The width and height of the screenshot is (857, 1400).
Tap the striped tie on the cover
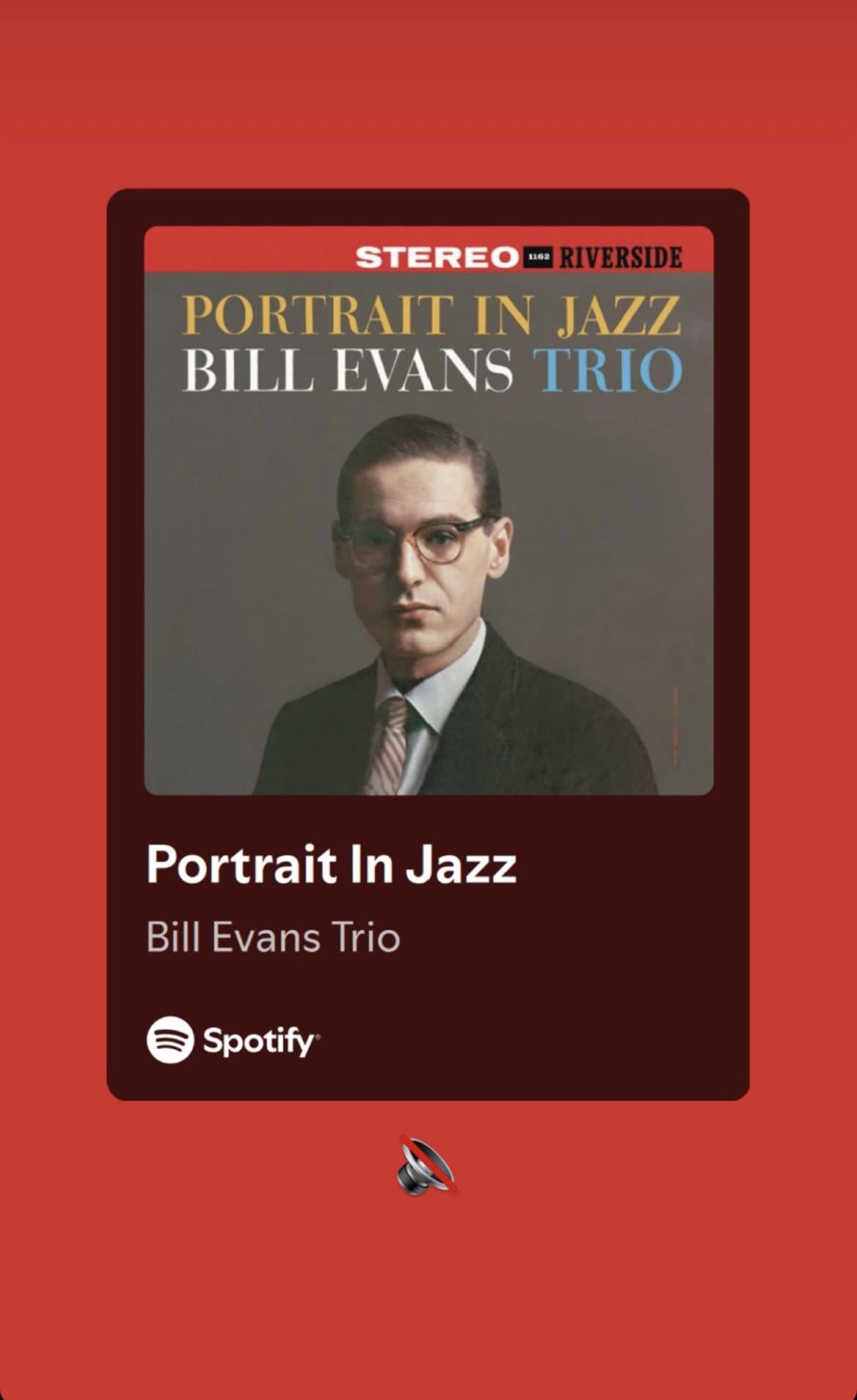[388, 746]
